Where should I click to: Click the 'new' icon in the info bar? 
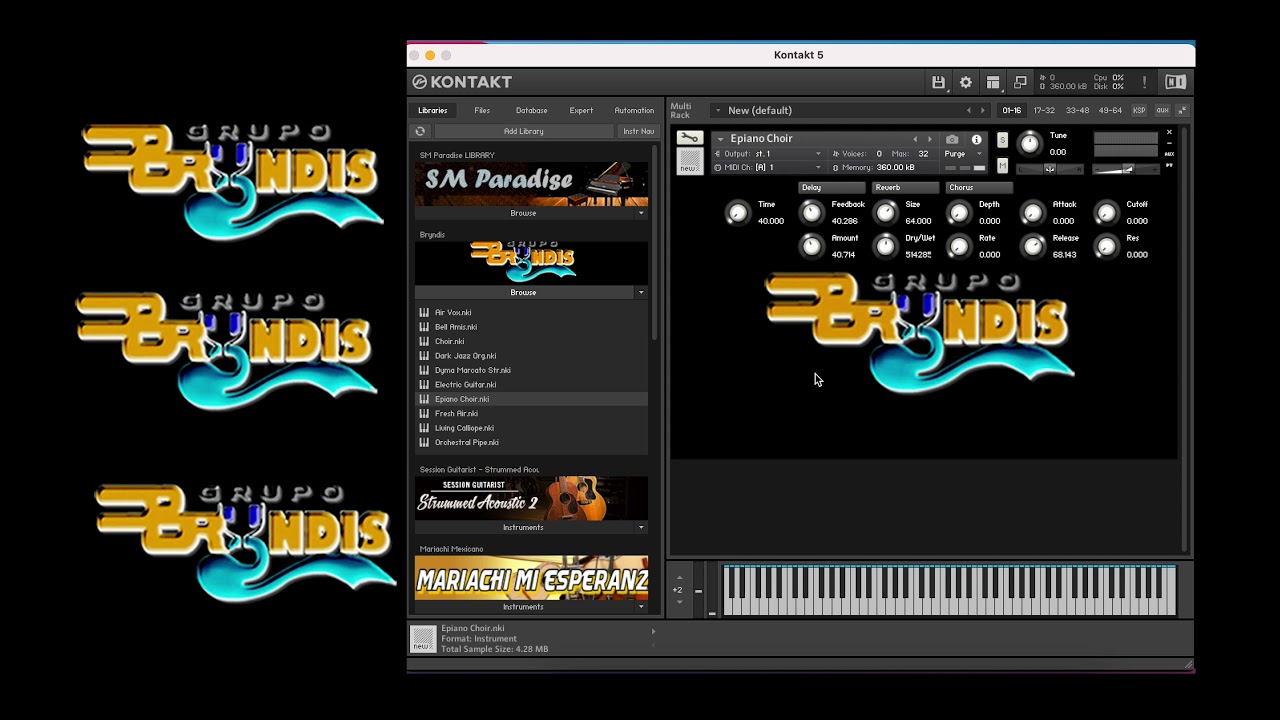tap(424, 638)
